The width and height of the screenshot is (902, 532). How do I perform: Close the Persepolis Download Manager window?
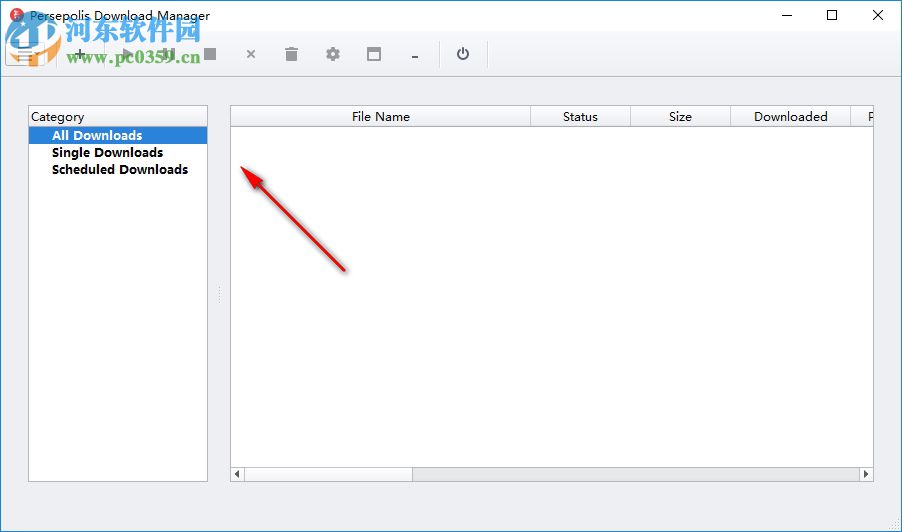[x=878, y=16]
